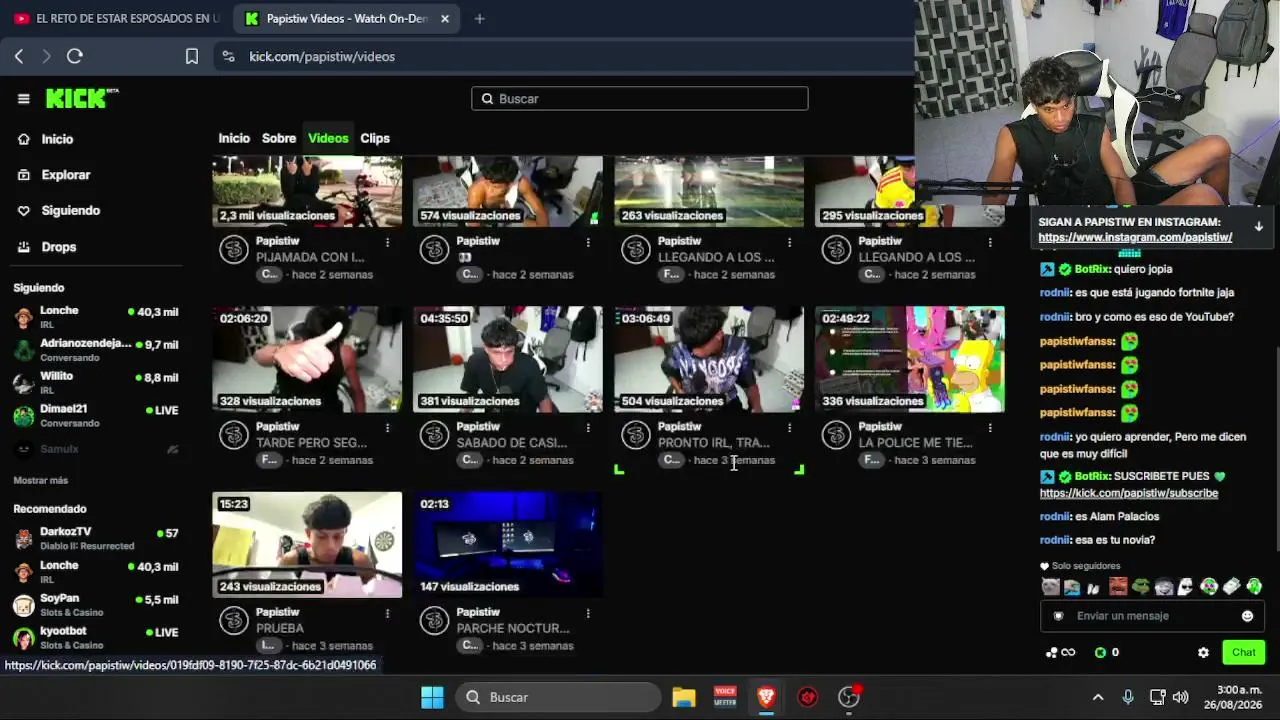Close the Papistiw Videos tab
Viewport: 1280px width, 720px height.
(445, 18)
